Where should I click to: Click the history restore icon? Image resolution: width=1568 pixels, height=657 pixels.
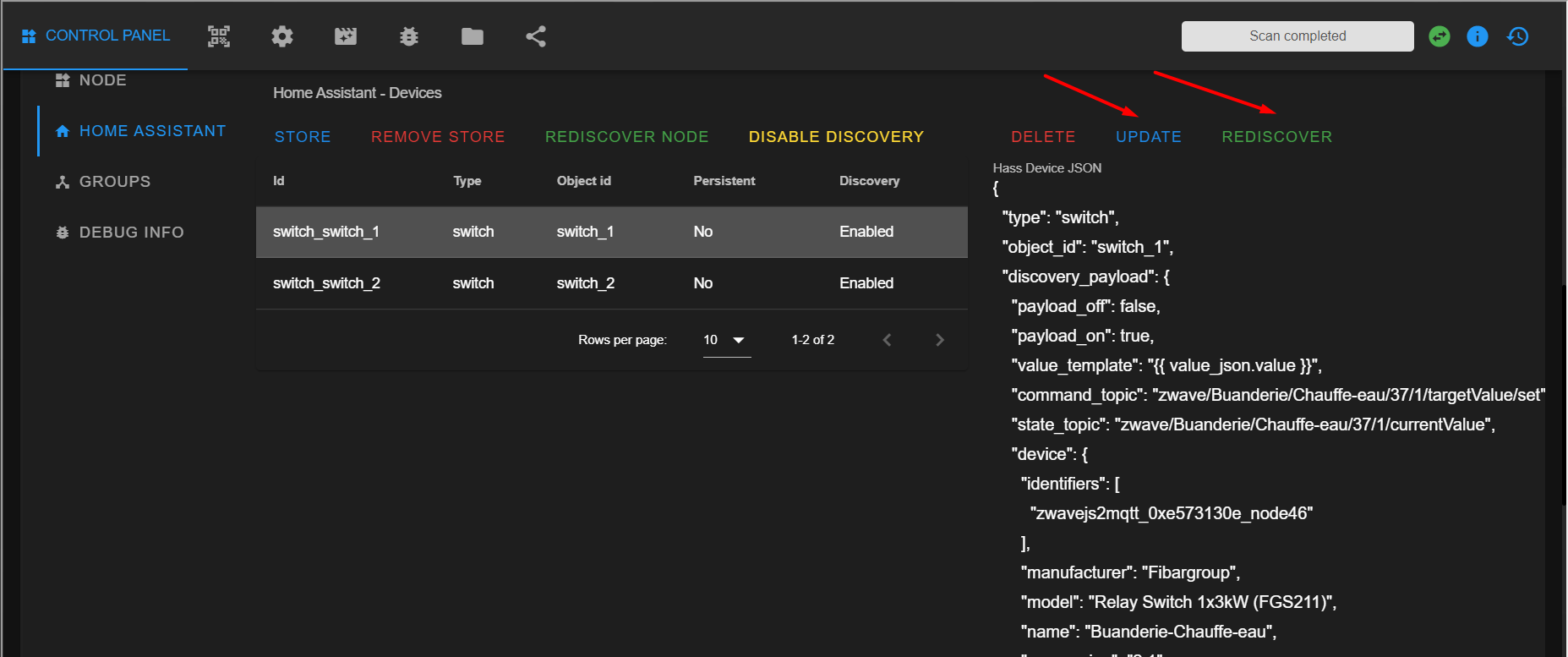click(x=1518, y=36)
